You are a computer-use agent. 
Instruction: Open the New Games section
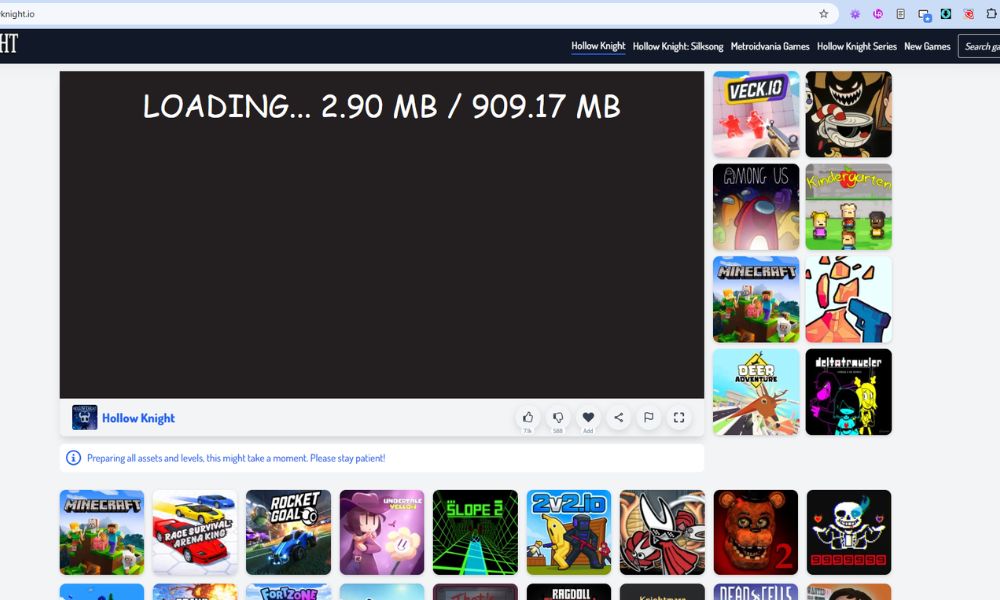[927, 46]
